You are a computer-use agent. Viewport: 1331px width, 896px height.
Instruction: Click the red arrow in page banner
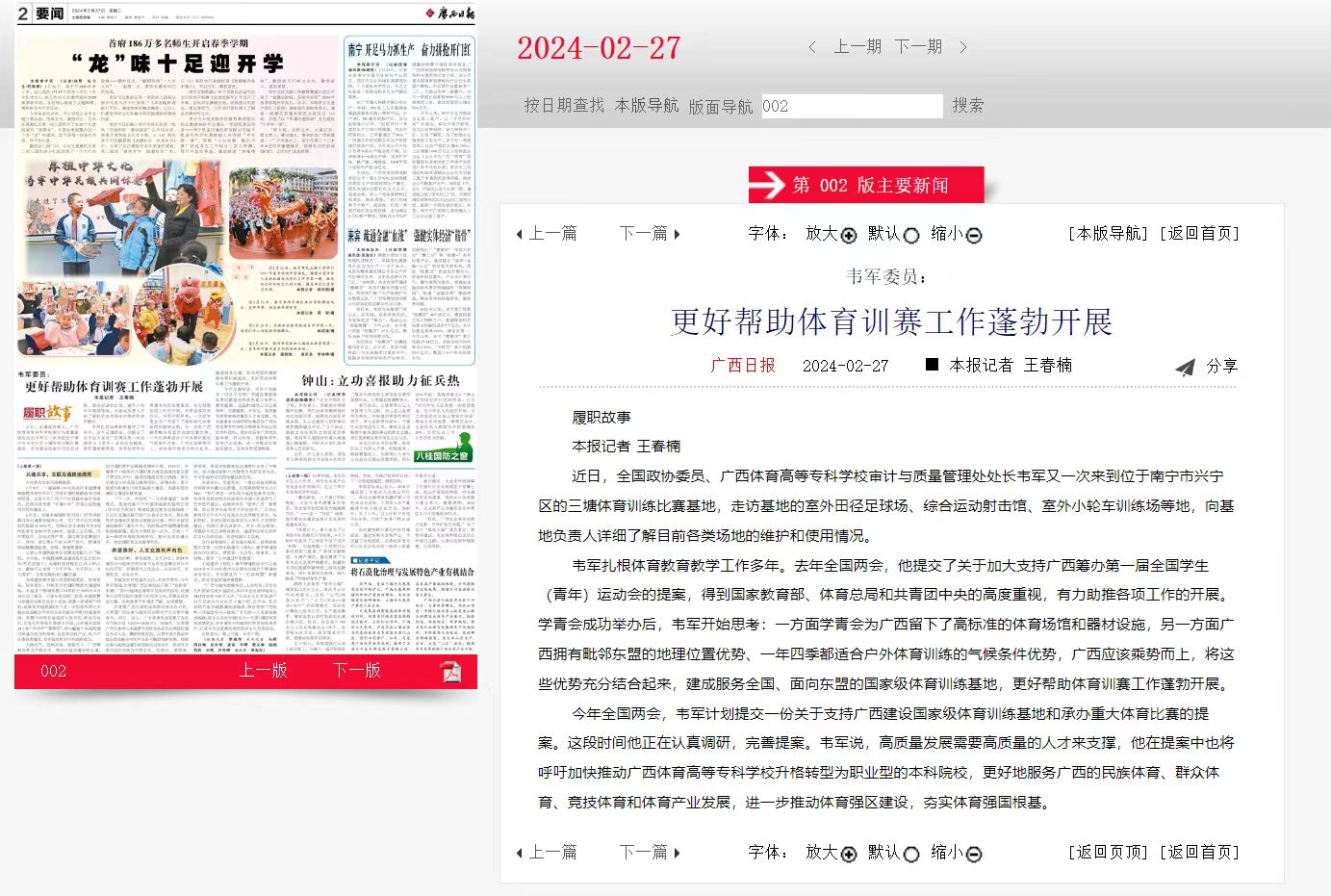click(768, 185)
